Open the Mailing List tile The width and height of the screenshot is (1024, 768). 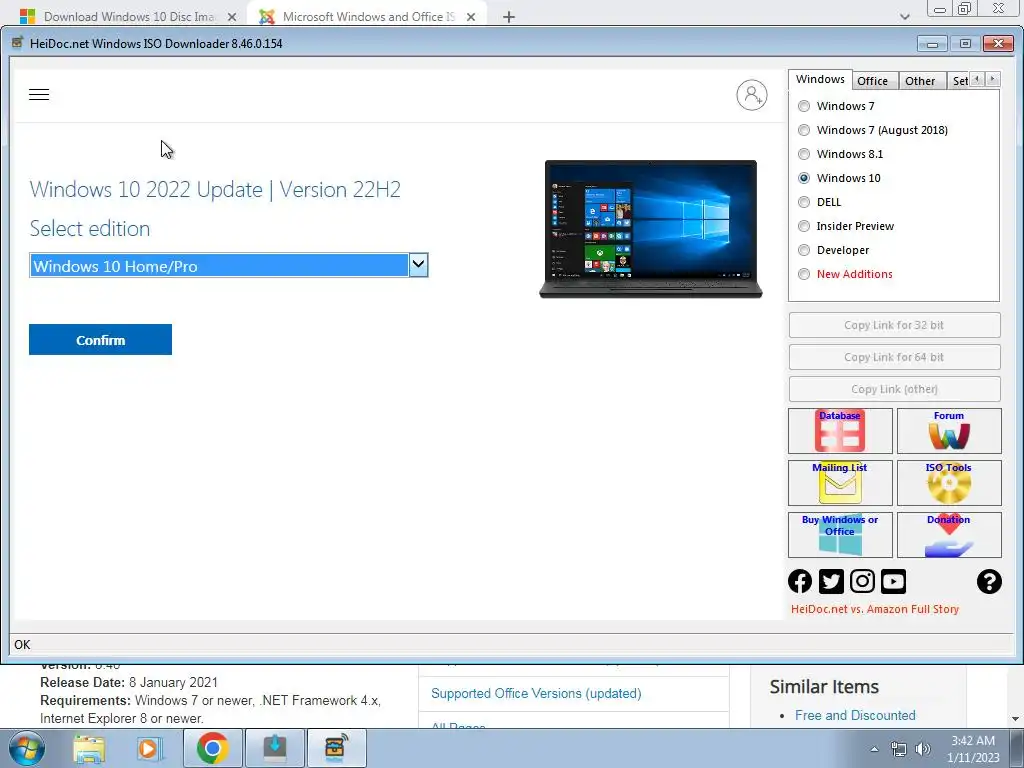[840, 483]
